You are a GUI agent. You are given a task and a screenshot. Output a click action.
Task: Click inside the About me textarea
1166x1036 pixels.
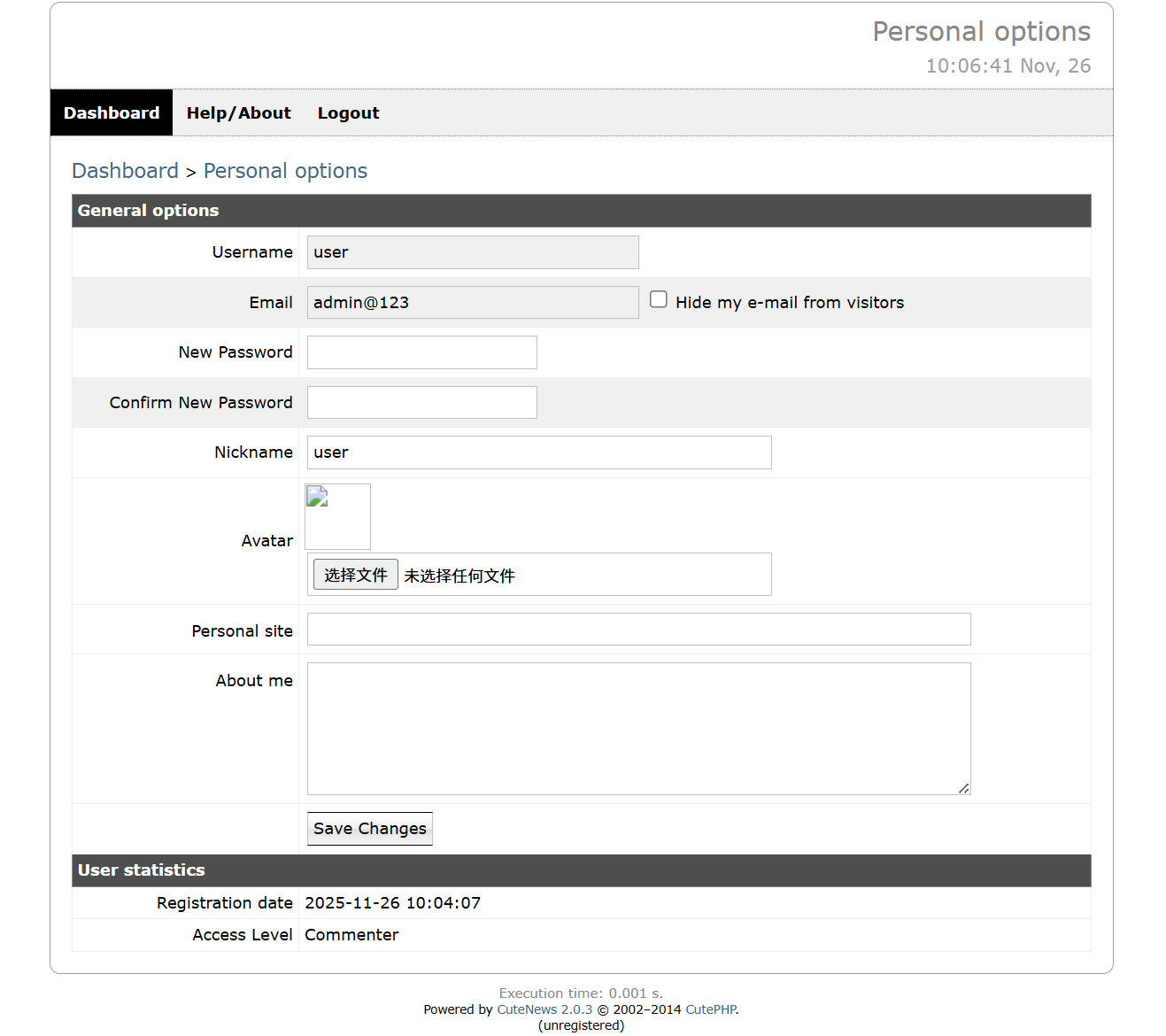(x=638, y=728)
